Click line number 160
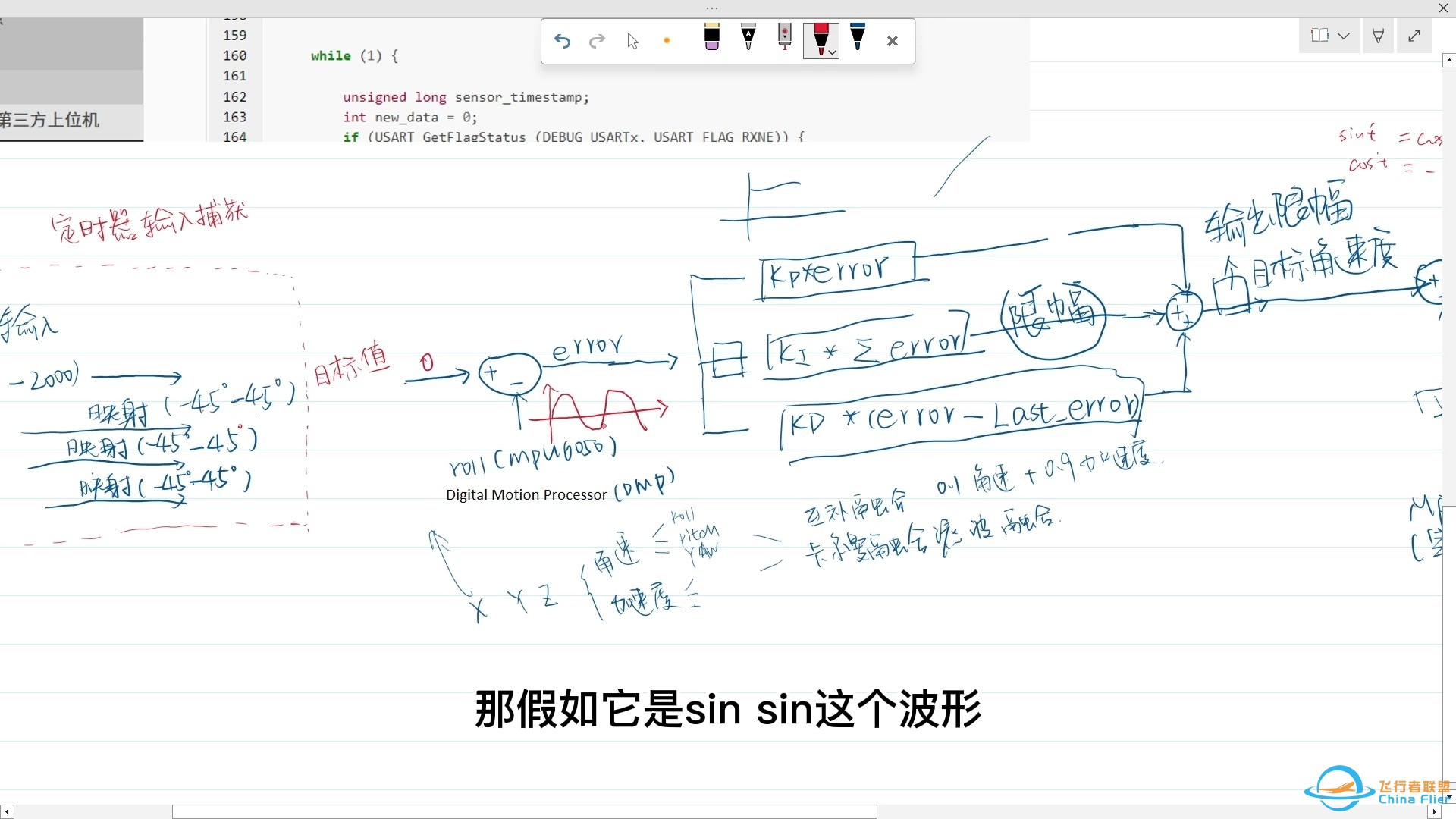This screenshot has width=1456, height=819. point(234,55)
